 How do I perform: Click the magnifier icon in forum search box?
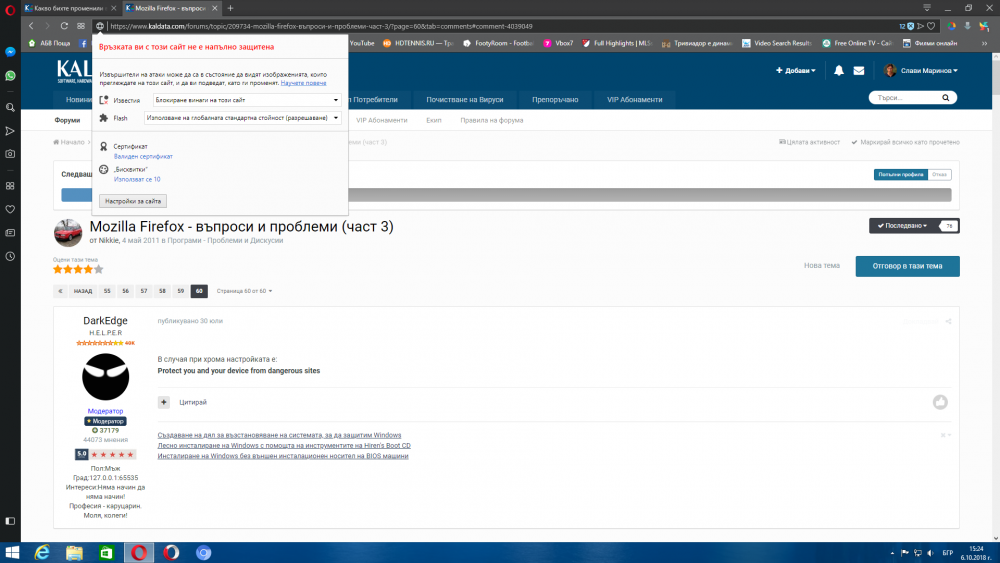point(946,98)
